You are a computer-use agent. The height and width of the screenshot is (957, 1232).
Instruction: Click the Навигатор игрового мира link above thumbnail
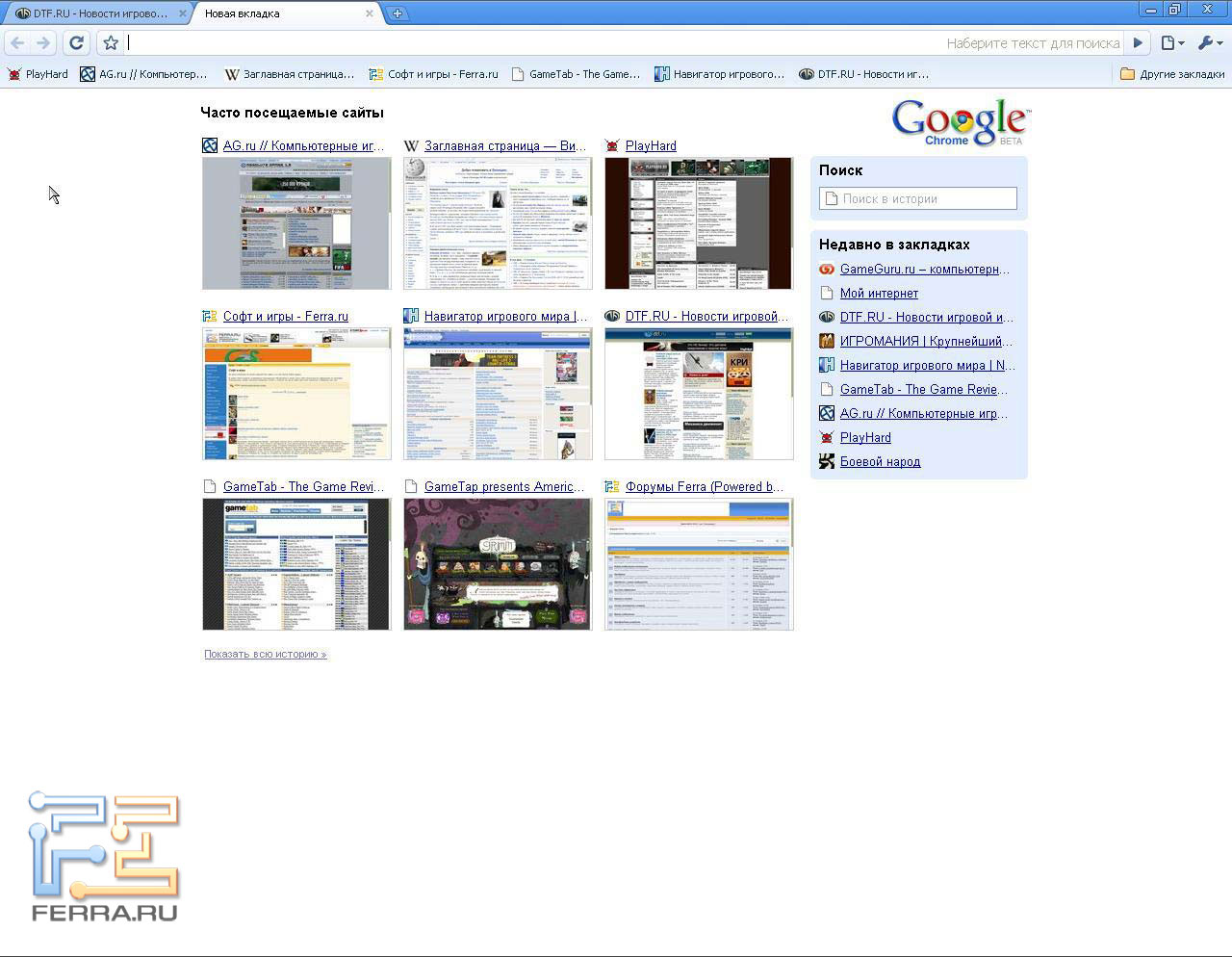[x=505, y=316]
